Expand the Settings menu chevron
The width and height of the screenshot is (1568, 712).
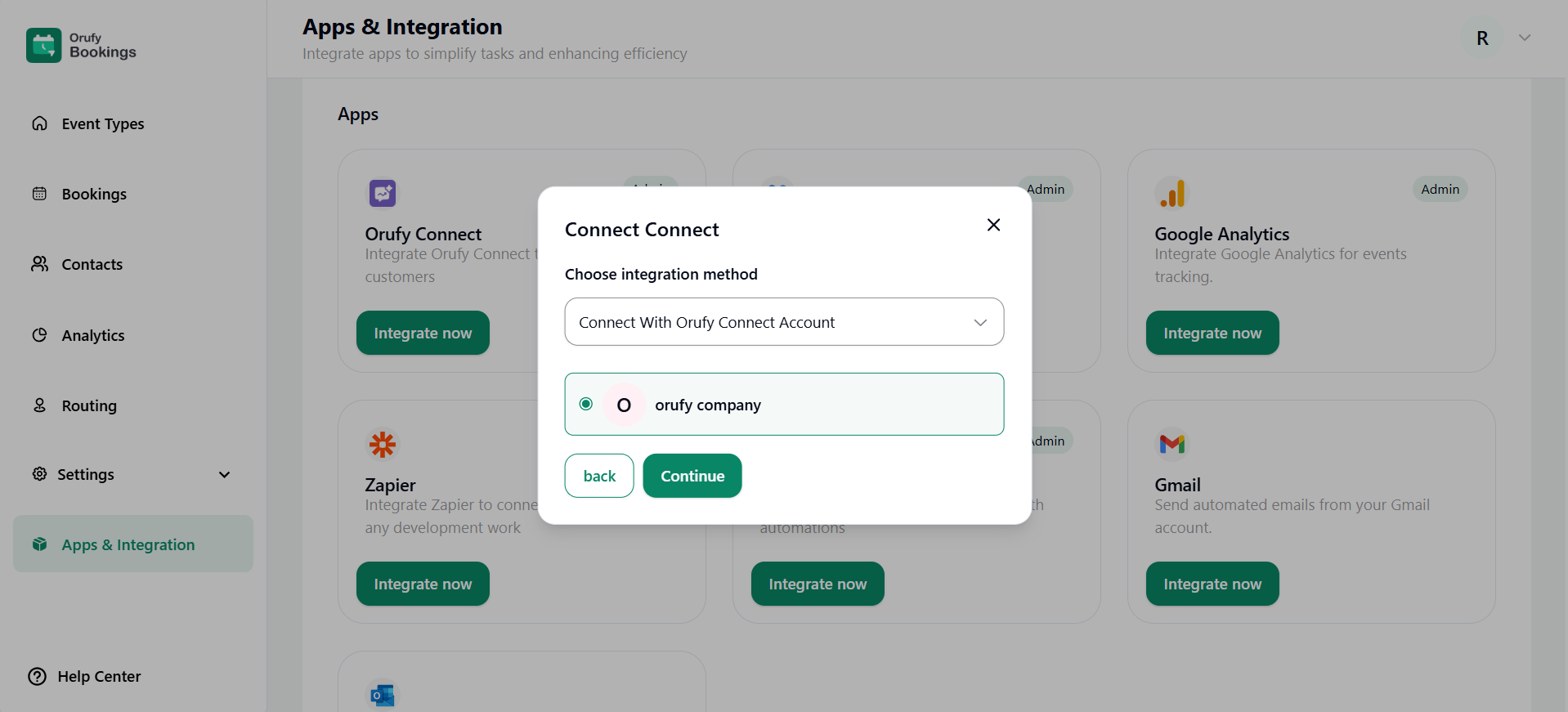point(224,475)
